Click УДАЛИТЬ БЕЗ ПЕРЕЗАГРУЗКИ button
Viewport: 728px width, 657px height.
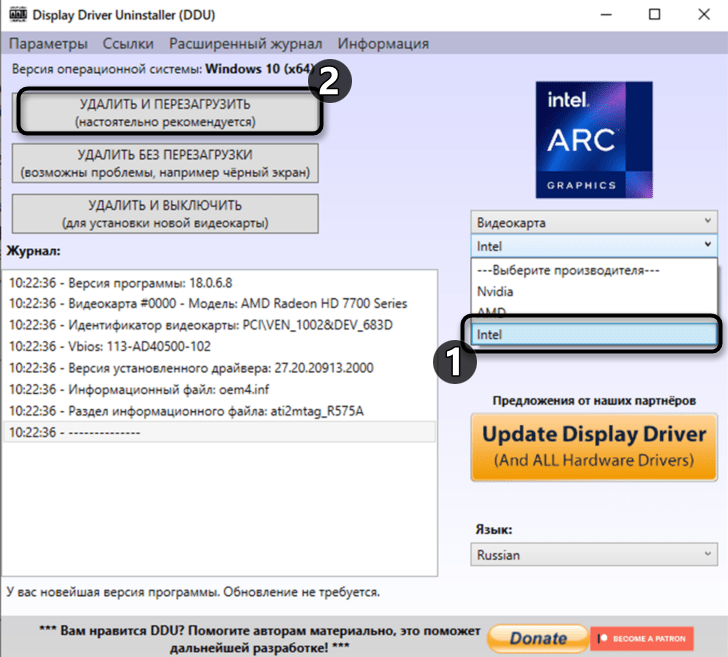tap(165, 163)
